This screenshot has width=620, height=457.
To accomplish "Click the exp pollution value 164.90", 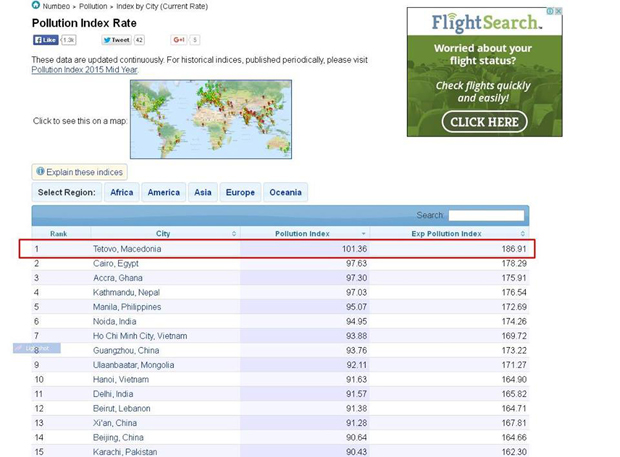I will [x=514, y=380].
